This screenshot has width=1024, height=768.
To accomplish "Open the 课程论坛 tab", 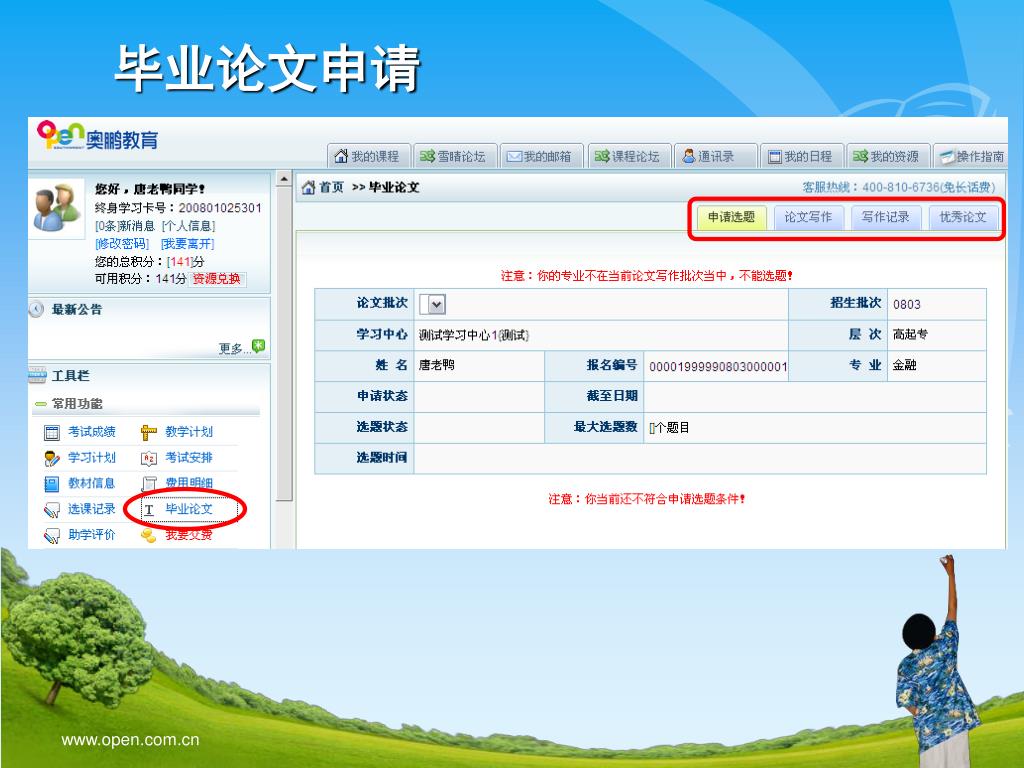I will pos(629,157).
